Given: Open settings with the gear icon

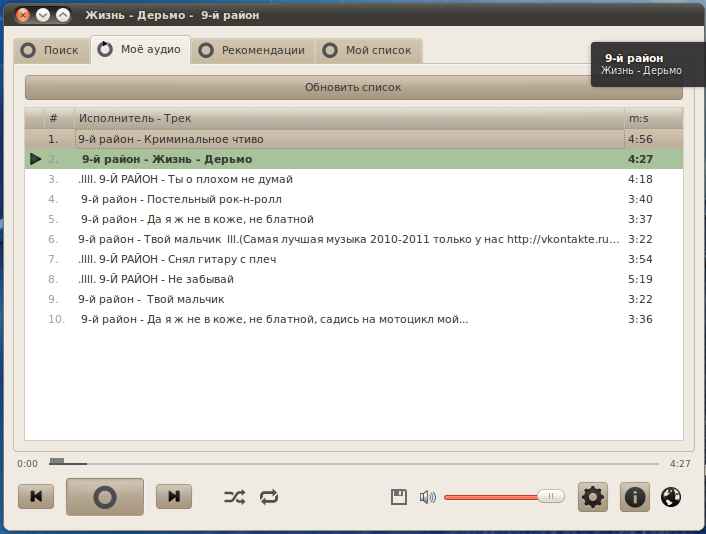Looking at the screenshot, I should (593, 496).
